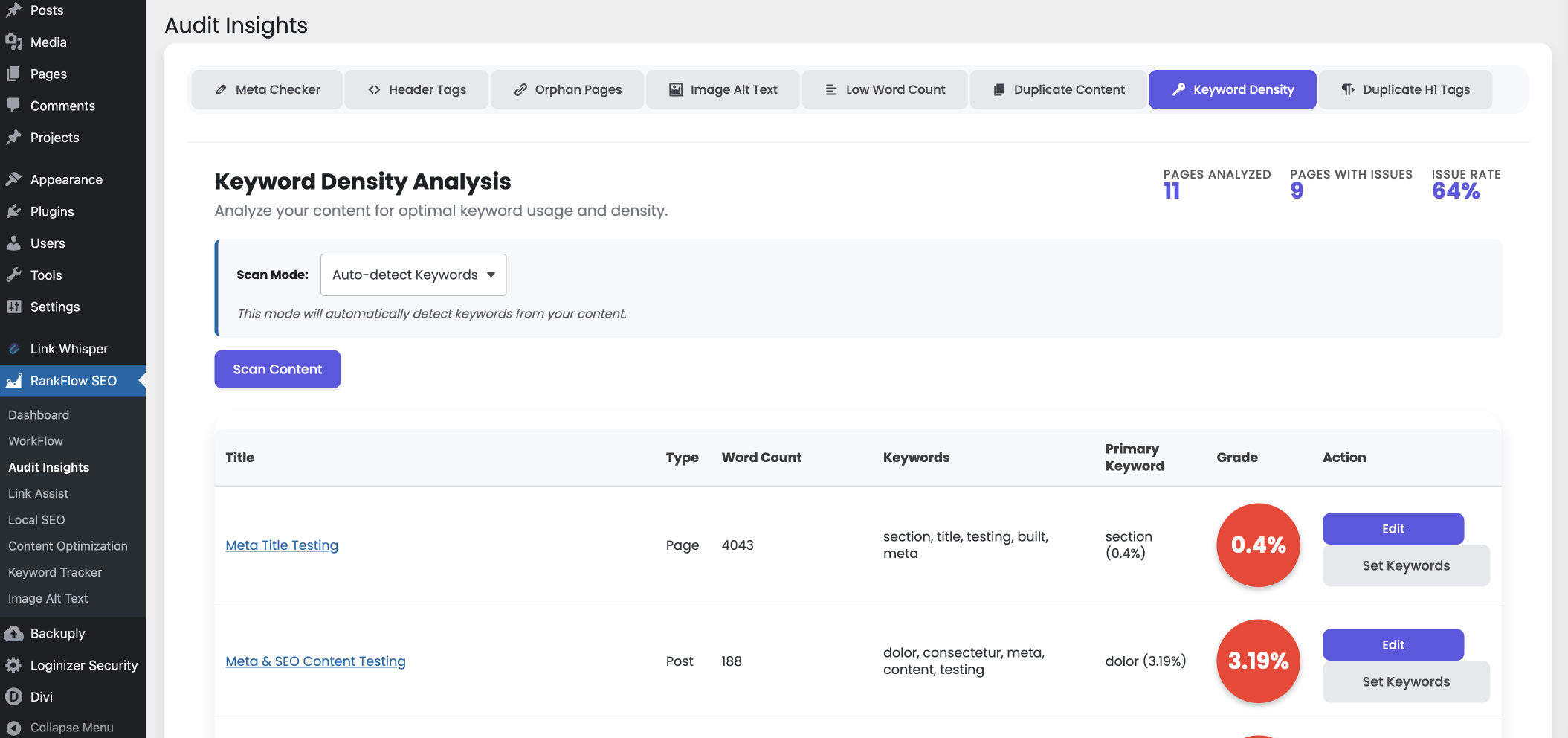Click Set Keywords for Meta Title Testing
This screenshot has height=738, width=1568.
click(x=1406, y=565)
